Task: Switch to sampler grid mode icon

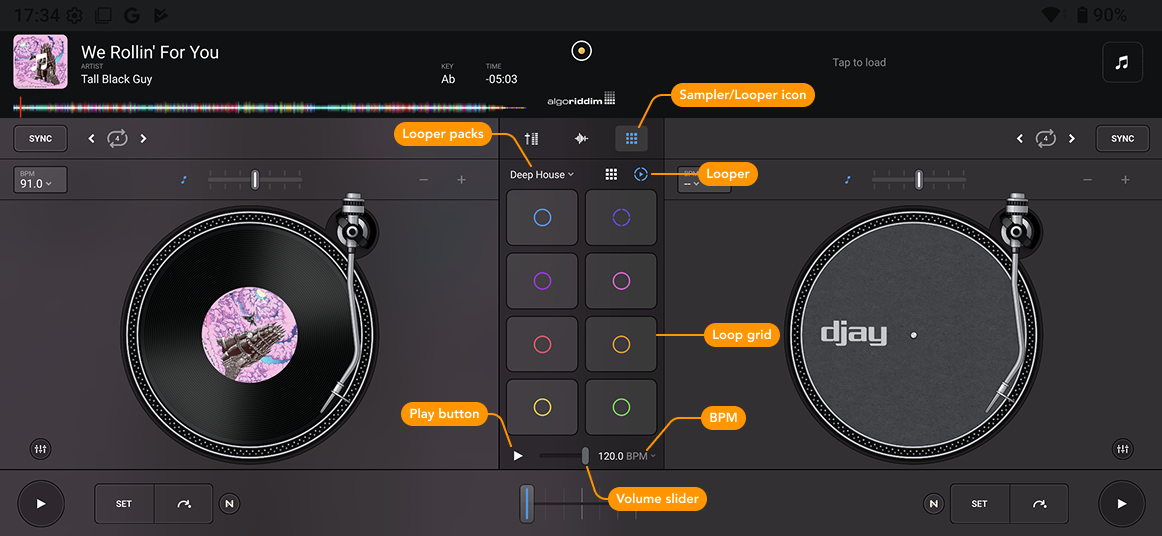Action: click(611, 174)
